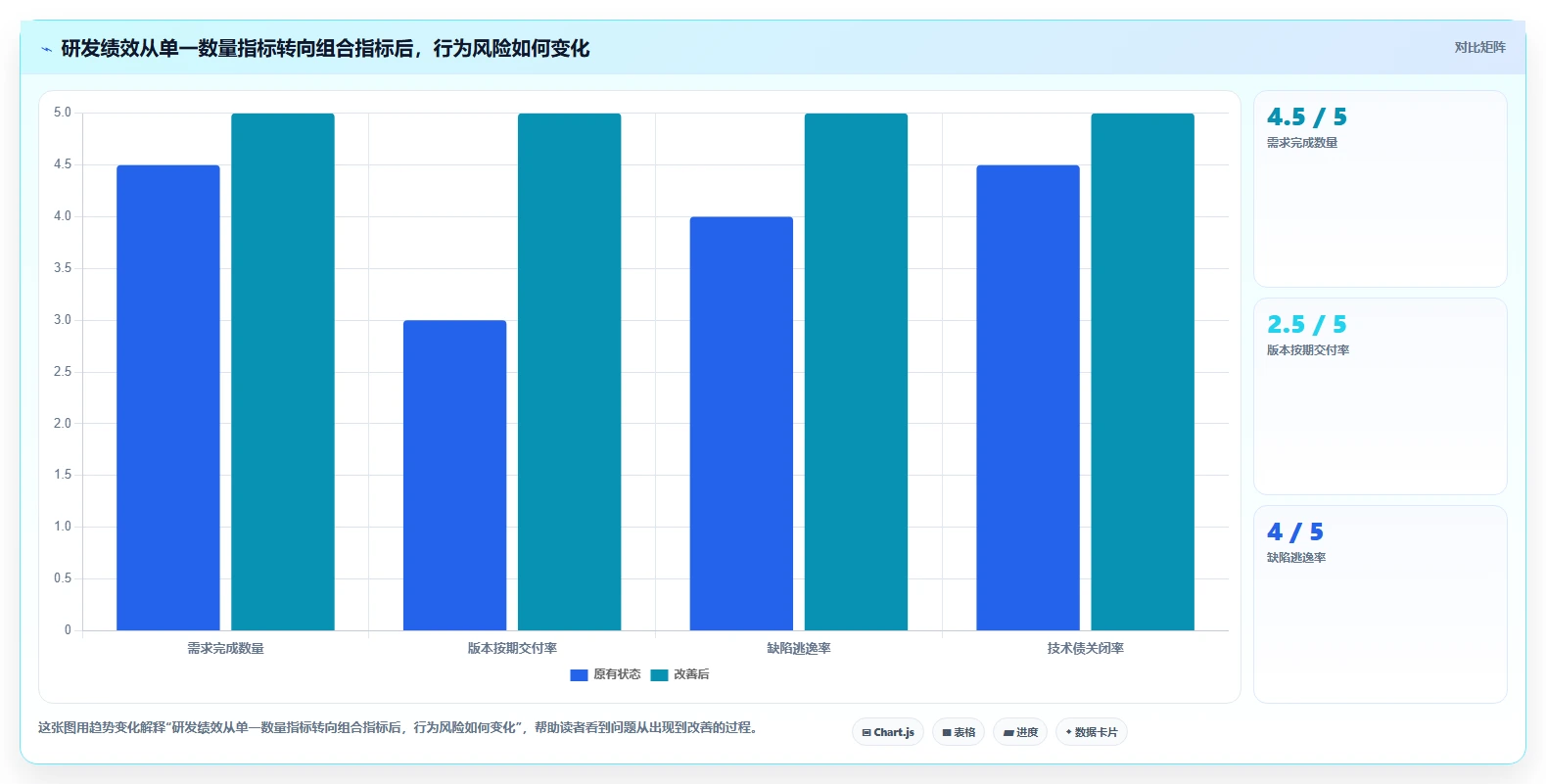Click the 2.5 / 5 版本按期交付率 card

[x=1381, y=396]
